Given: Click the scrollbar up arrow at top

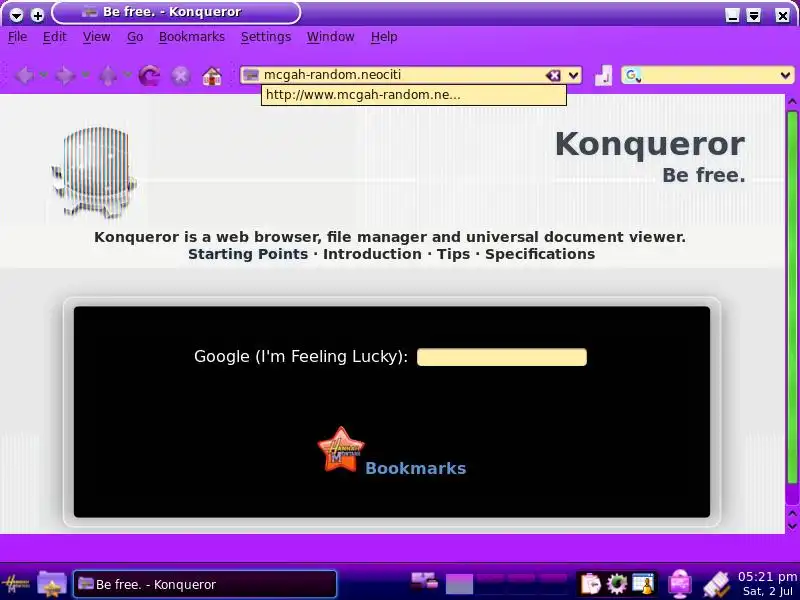Looking at the screenshot, I should pyautogui.click(x=792, y=102).
